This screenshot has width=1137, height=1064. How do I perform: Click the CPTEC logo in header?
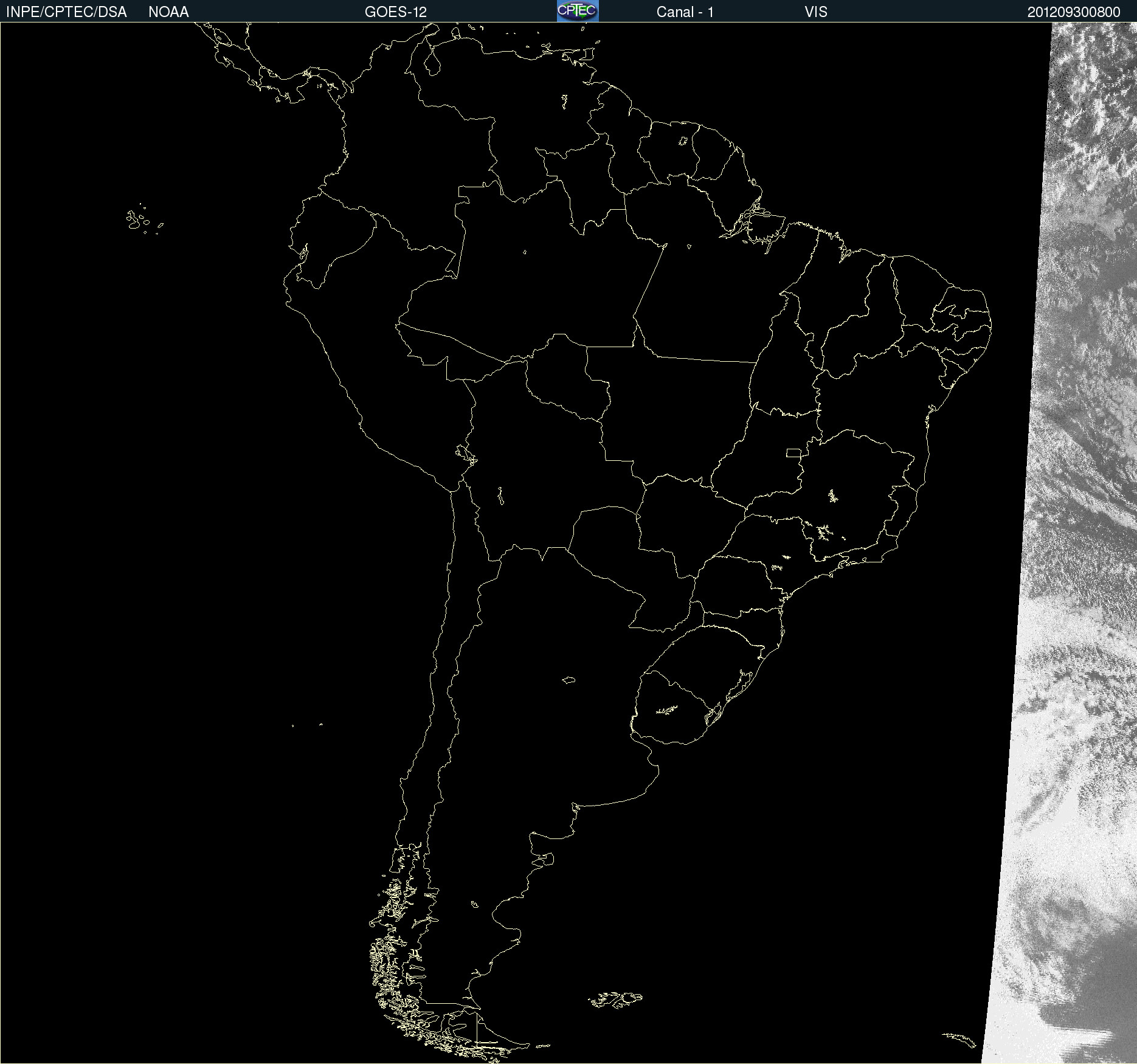coord(578,11)
